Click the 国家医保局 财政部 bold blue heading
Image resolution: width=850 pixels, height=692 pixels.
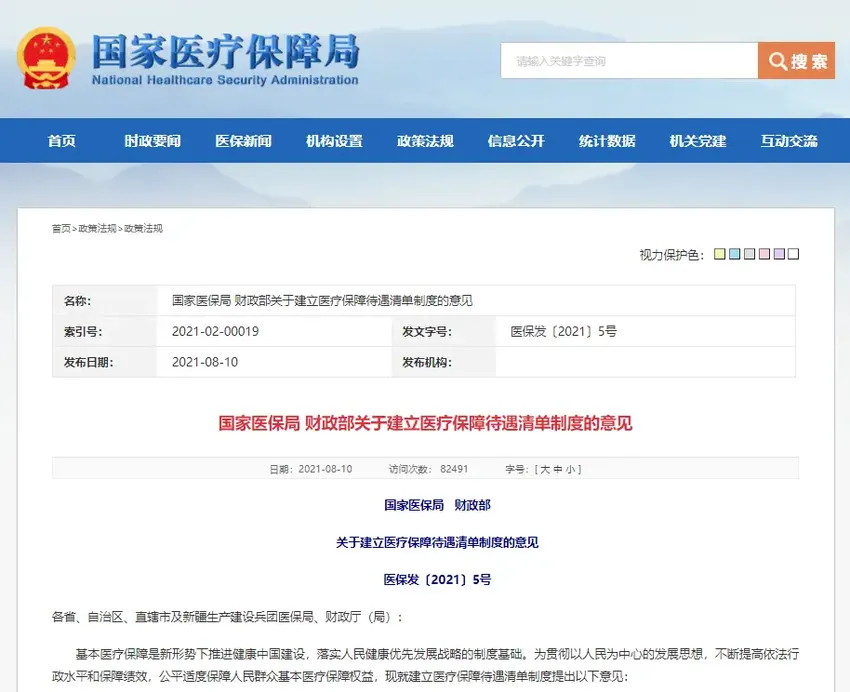click(437, 505)
